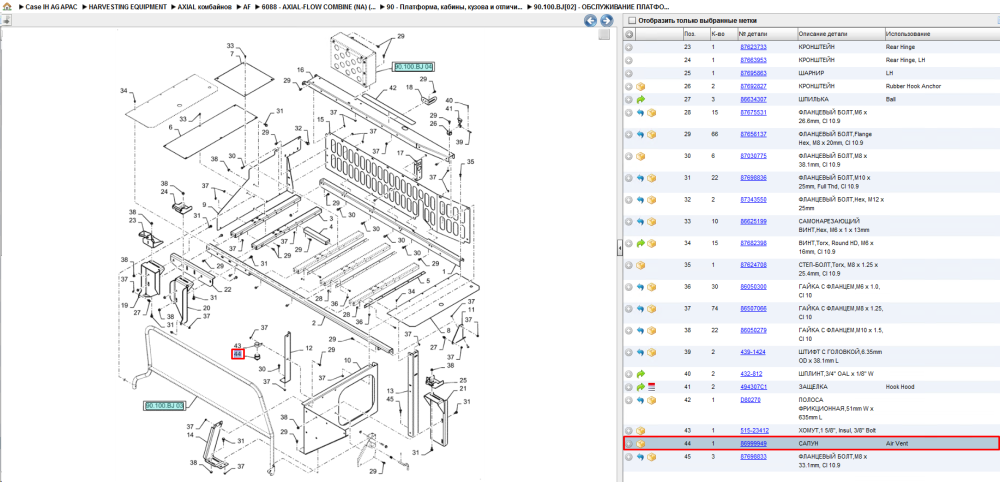This screenshot has height=482, width=1000.
Task: Click blue return arrow in row 36
Action: pyautogui.click(x=641, y=287)
